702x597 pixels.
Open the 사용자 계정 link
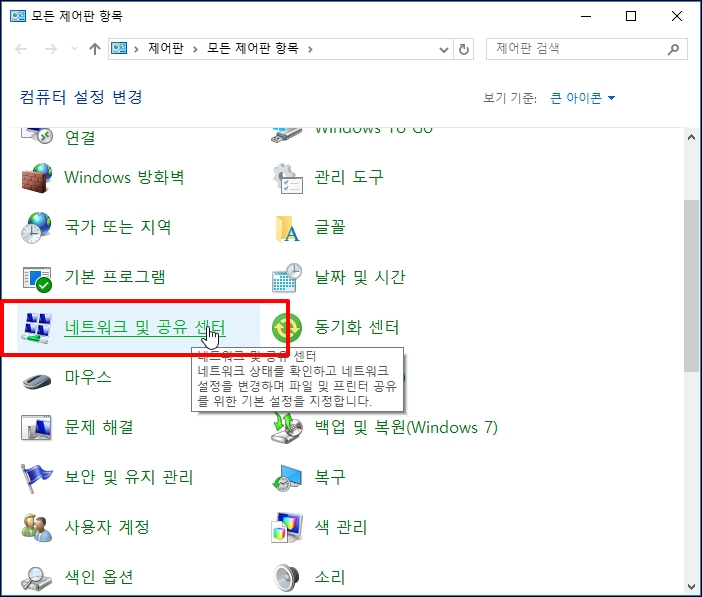pos(107,527)
